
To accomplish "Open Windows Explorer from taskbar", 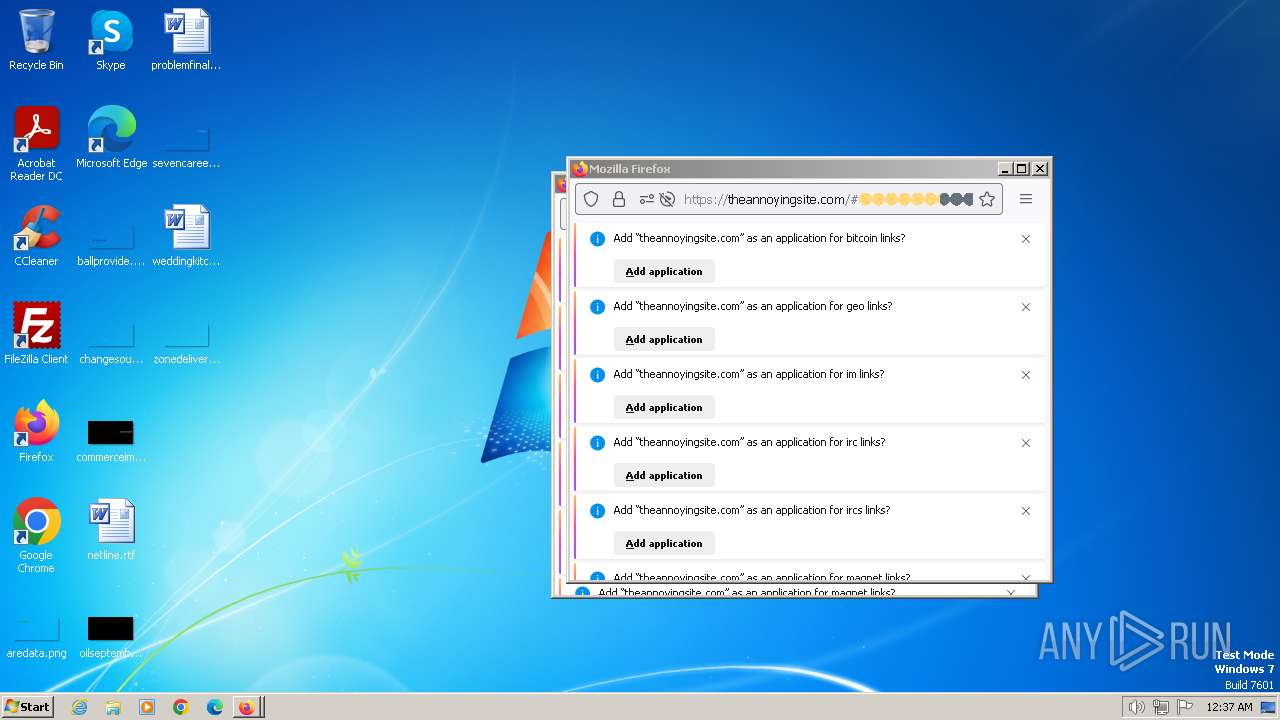I will pos(113,707).
